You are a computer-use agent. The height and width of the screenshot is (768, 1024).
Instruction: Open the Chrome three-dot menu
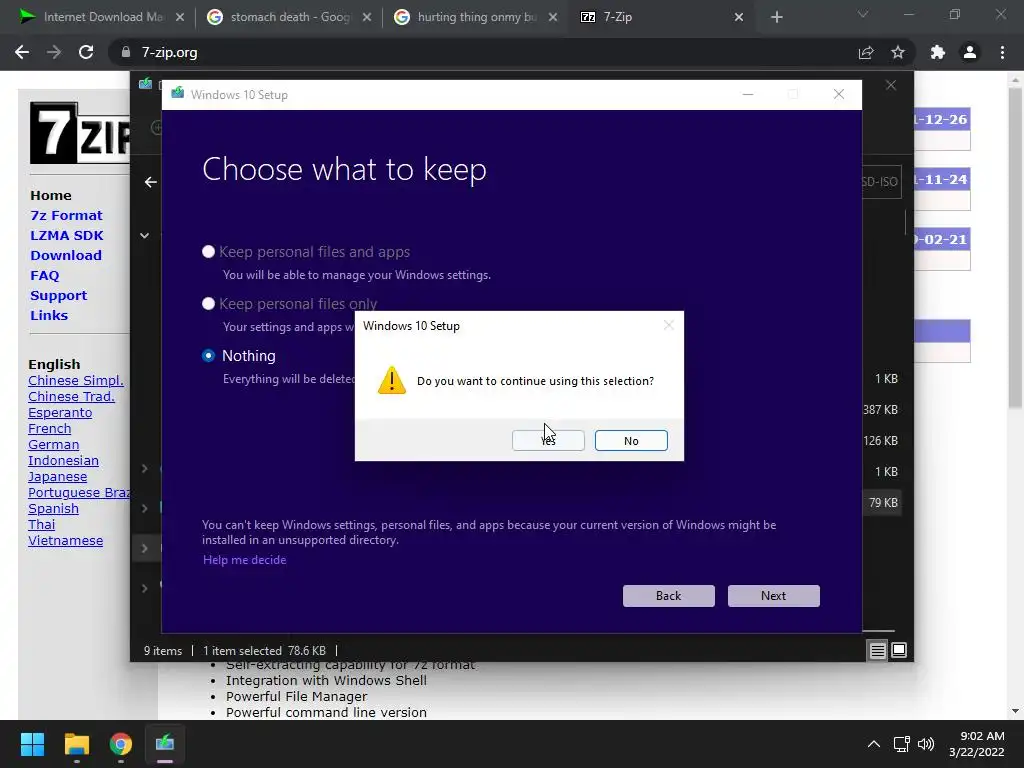click(1002, 52)
